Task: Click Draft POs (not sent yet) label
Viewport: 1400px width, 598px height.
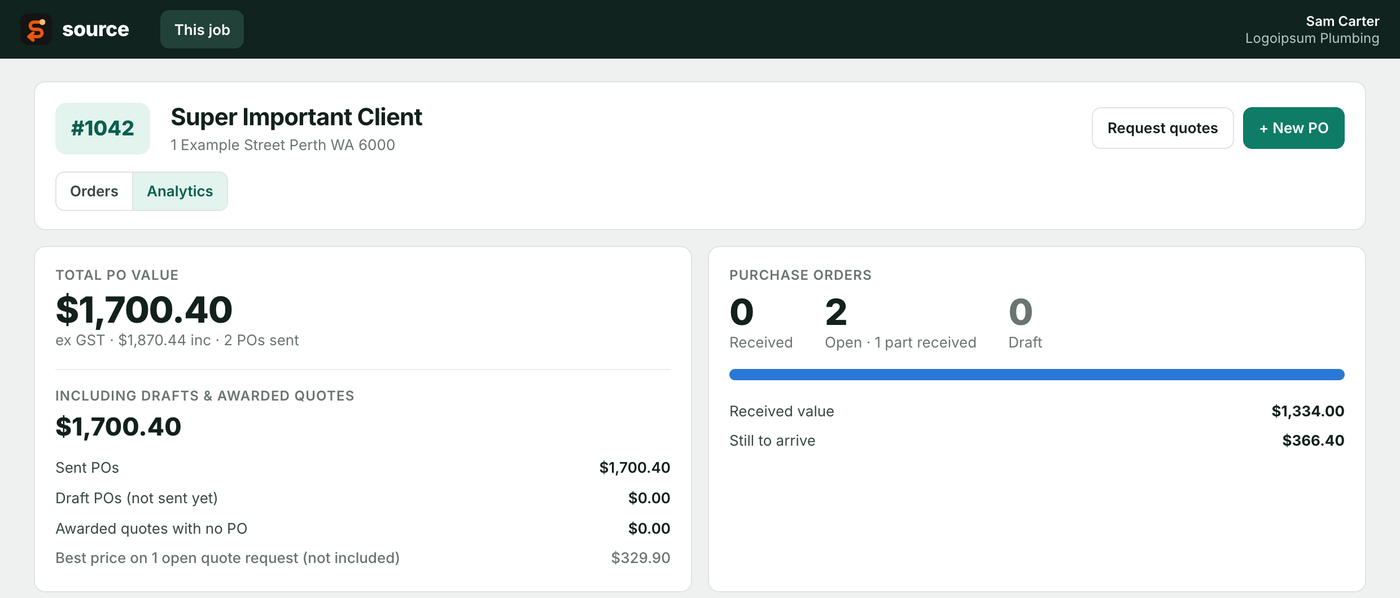Action: click(137, 498)
